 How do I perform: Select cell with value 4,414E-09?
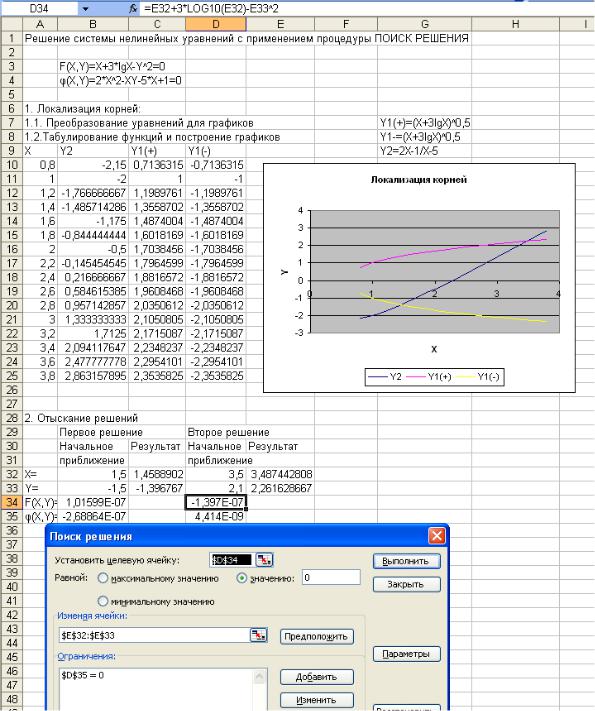(215, 516)
